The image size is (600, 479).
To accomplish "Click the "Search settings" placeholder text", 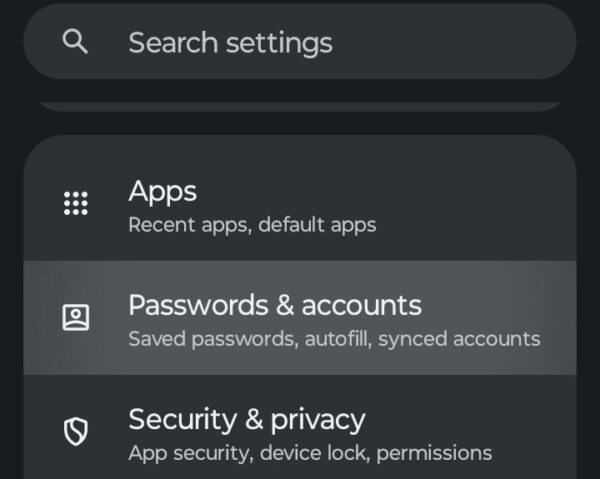I will tap(230, 42).
